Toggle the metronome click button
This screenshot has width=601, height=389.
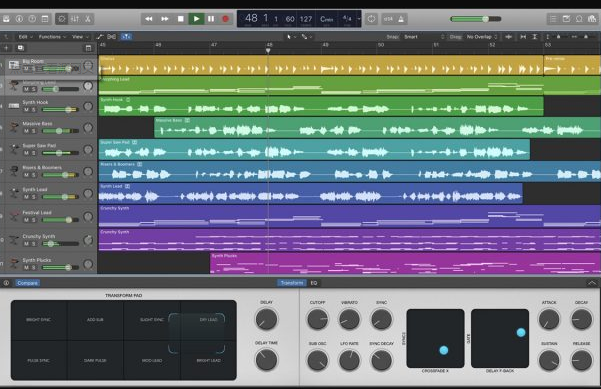(401, 19)
